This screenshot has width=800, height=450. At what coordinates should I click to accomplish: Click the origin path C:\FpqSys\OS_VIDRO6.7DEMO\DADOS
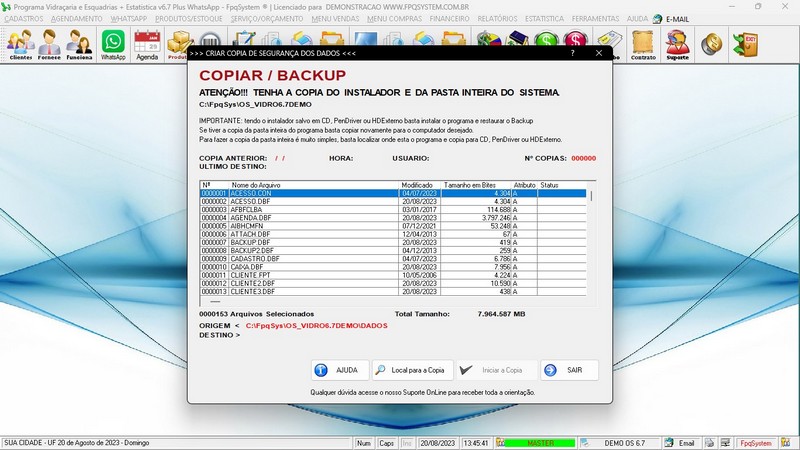pos(316,326)
